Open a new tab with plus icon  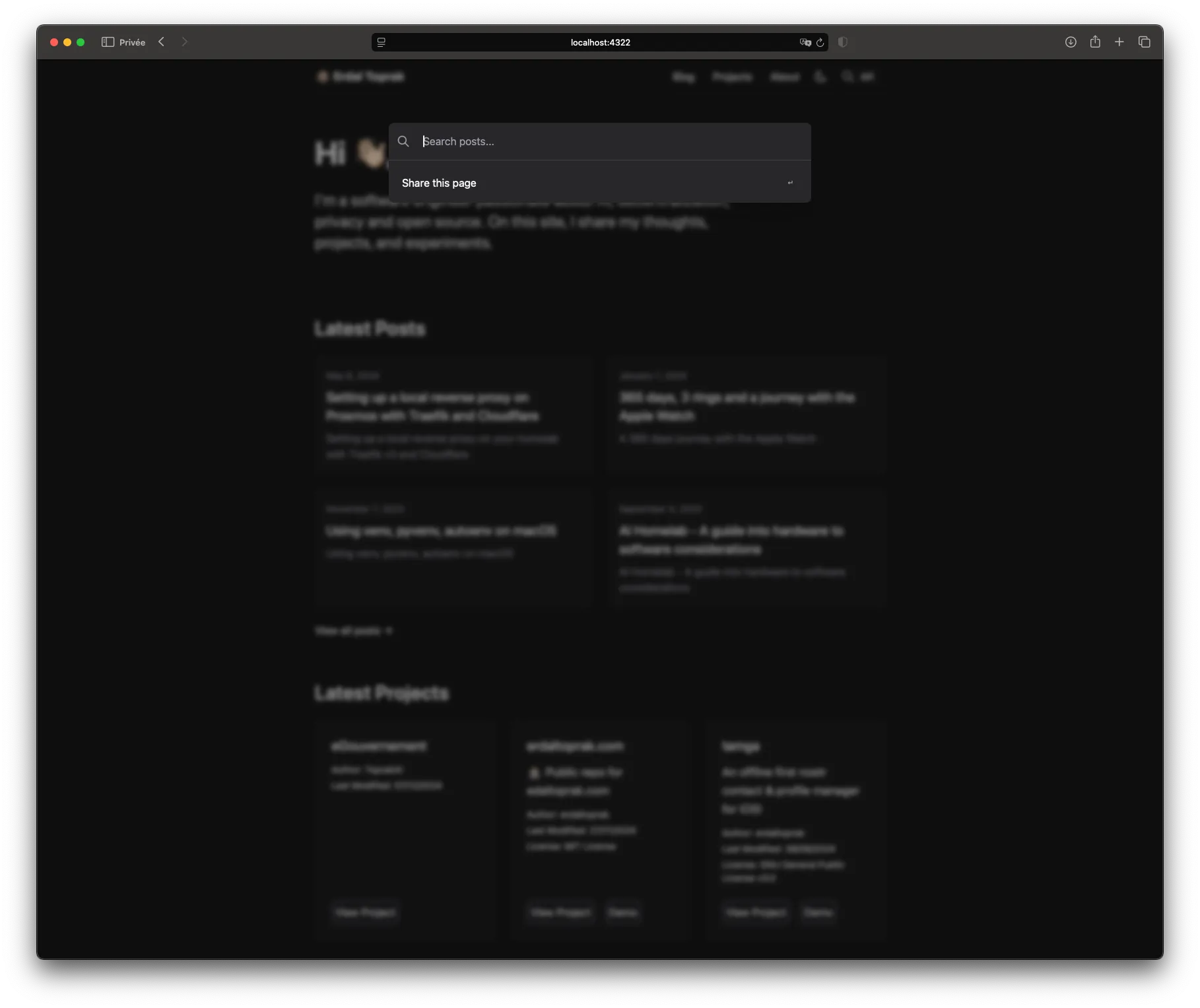[1119, 42]
